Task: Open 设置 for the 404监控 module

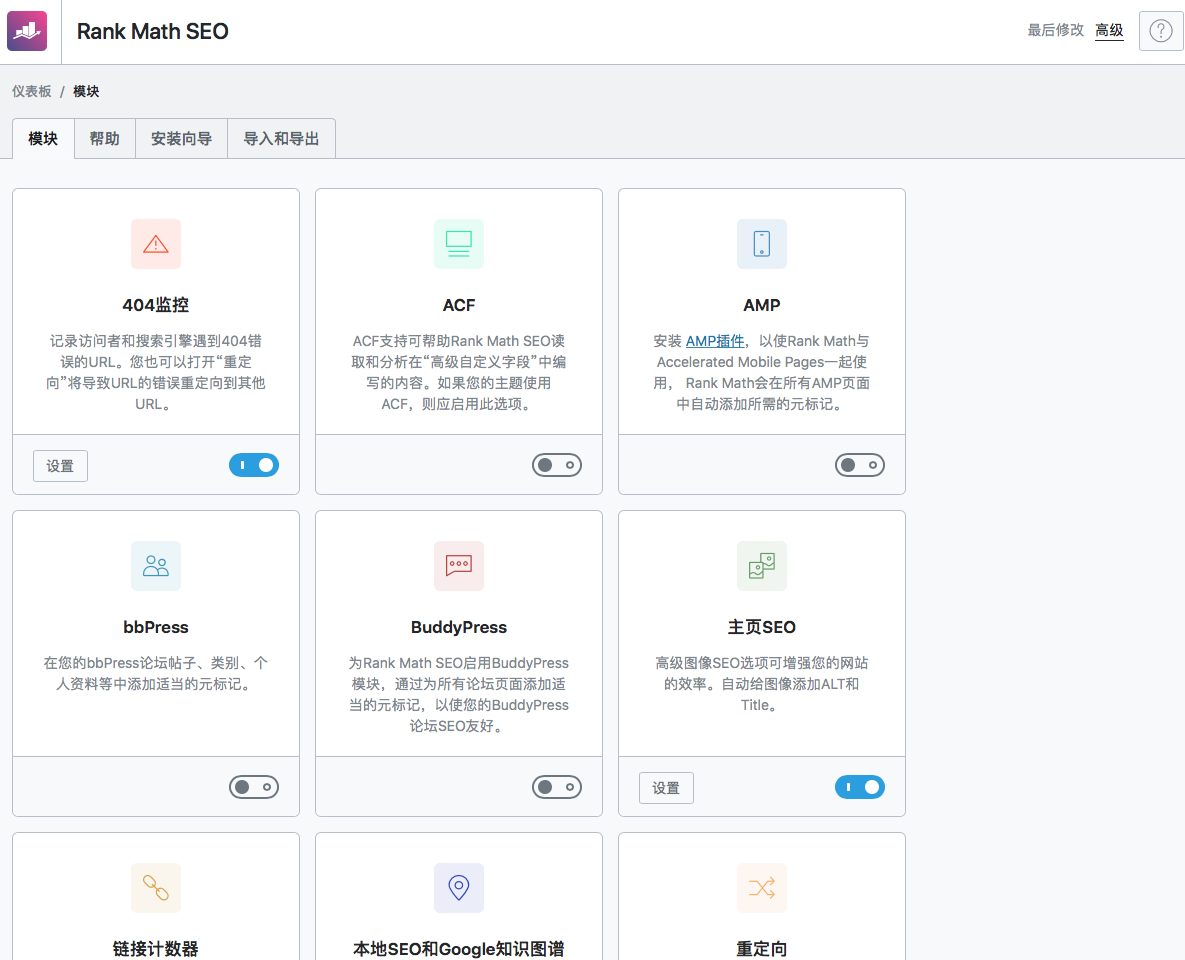Action: 60,466
